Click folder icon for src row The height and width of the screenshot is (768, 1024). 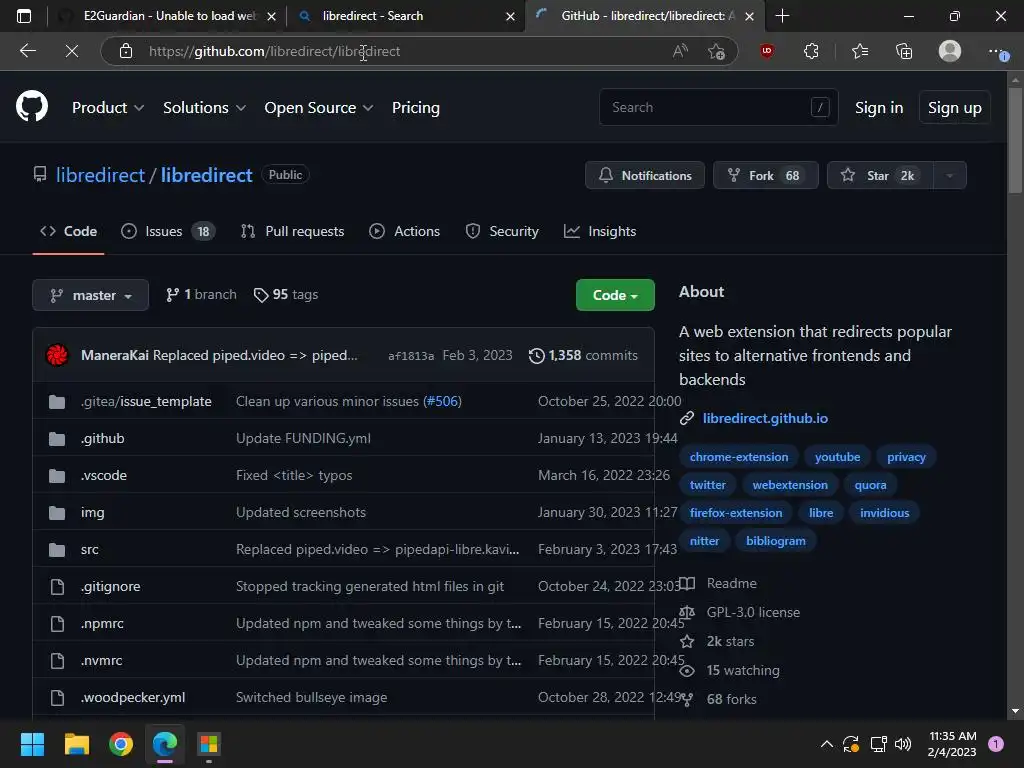[x=57, y=550]
